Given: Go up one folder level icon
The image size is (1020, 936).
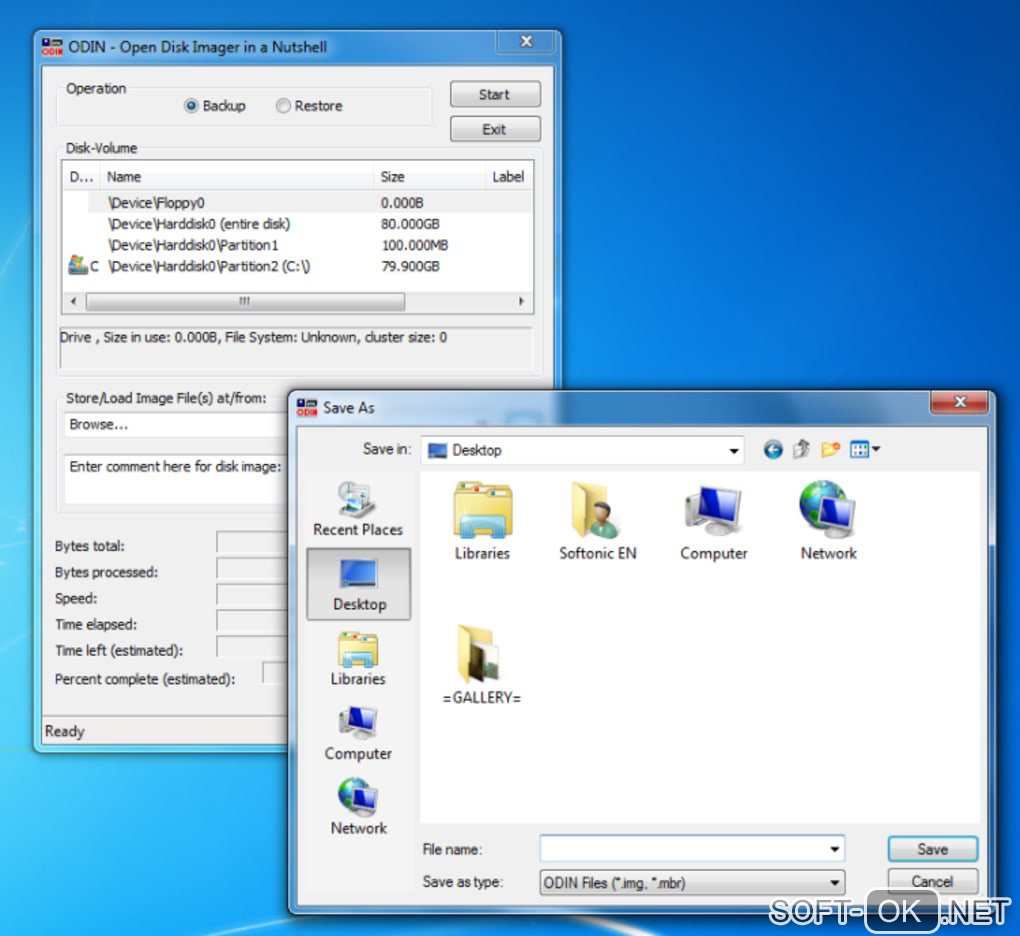Looking at the screenshot, I should (x=801, y=449).
